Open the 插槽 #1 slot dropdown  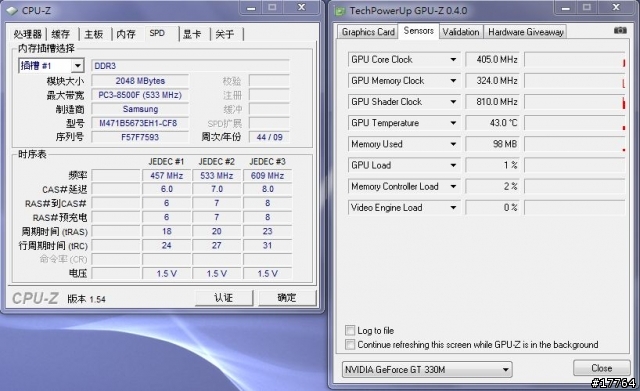[x=77, y=66]
